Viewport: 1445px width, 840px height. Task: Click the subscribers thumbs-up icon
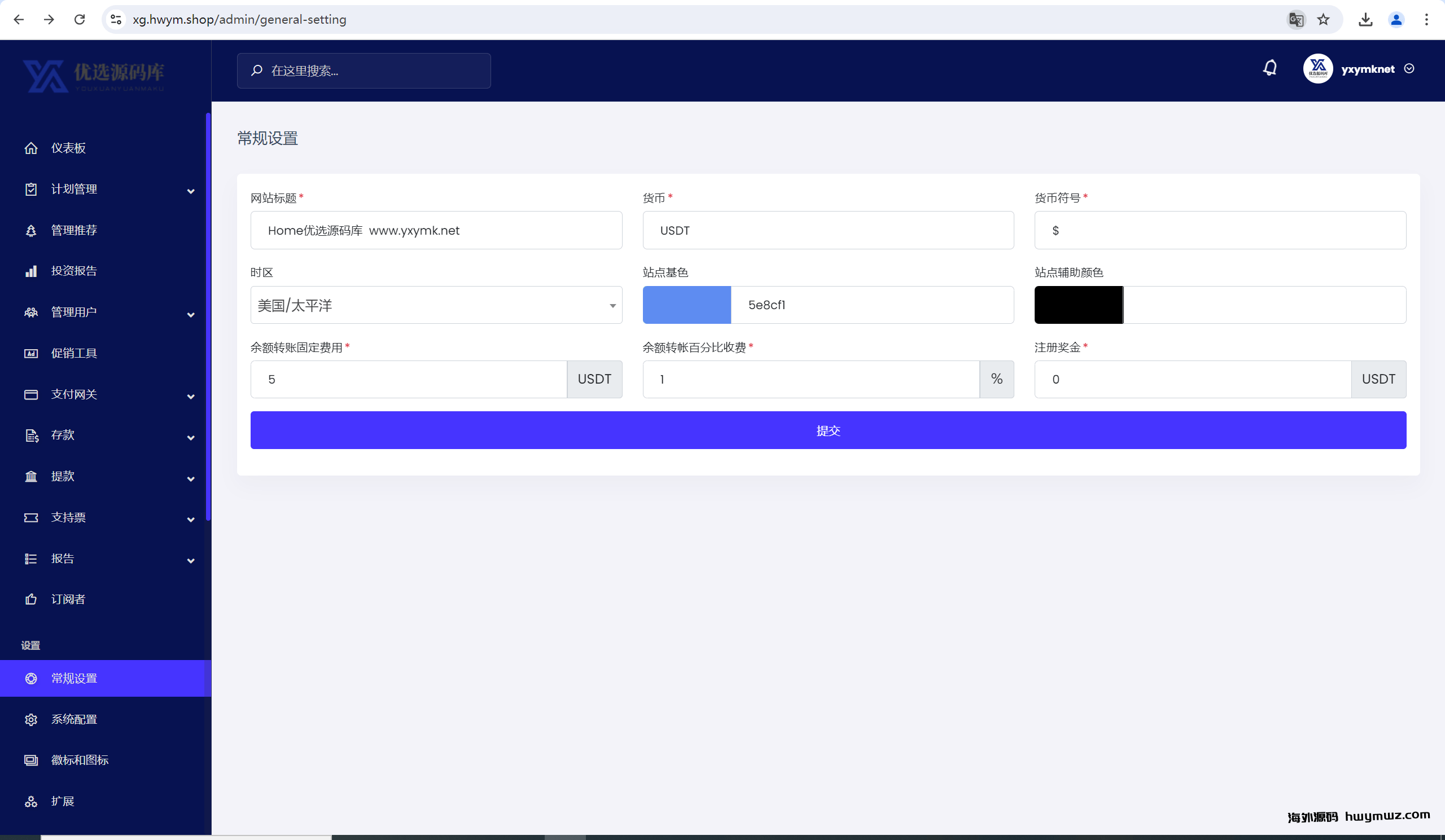(31, 599)
